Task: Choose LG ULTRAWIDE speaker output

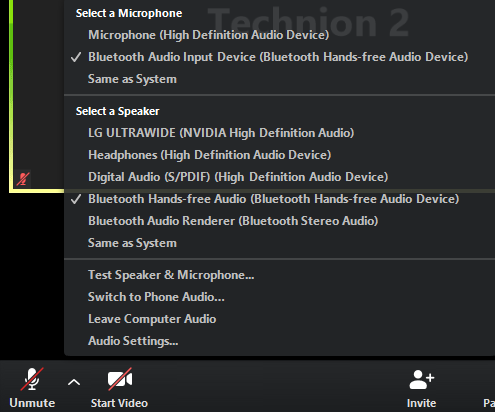Action: [x=221, y=133]
